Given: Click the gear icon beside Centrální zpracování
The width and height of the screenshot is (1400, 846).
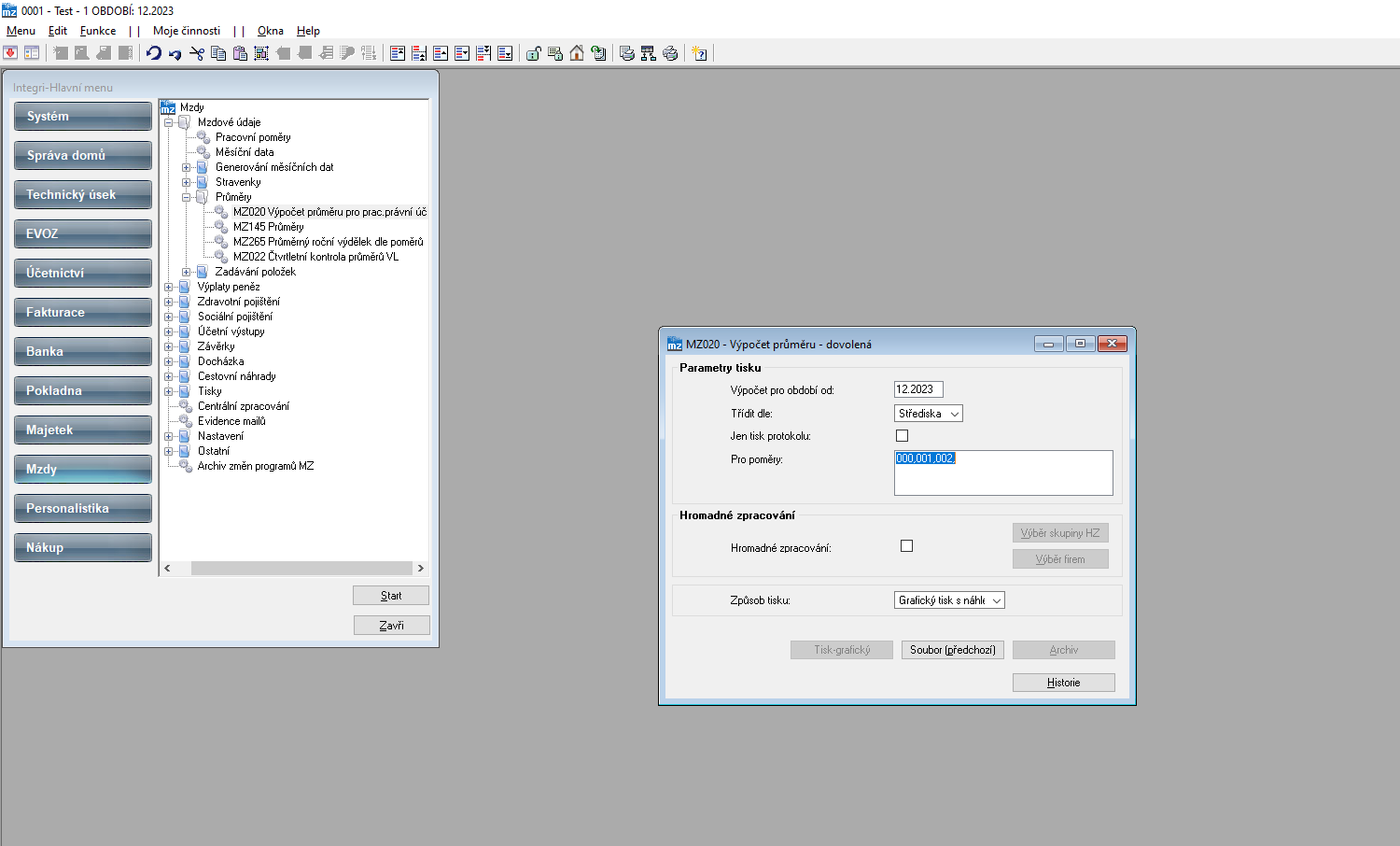Looking at the screenshot, I should pos(186,406).
